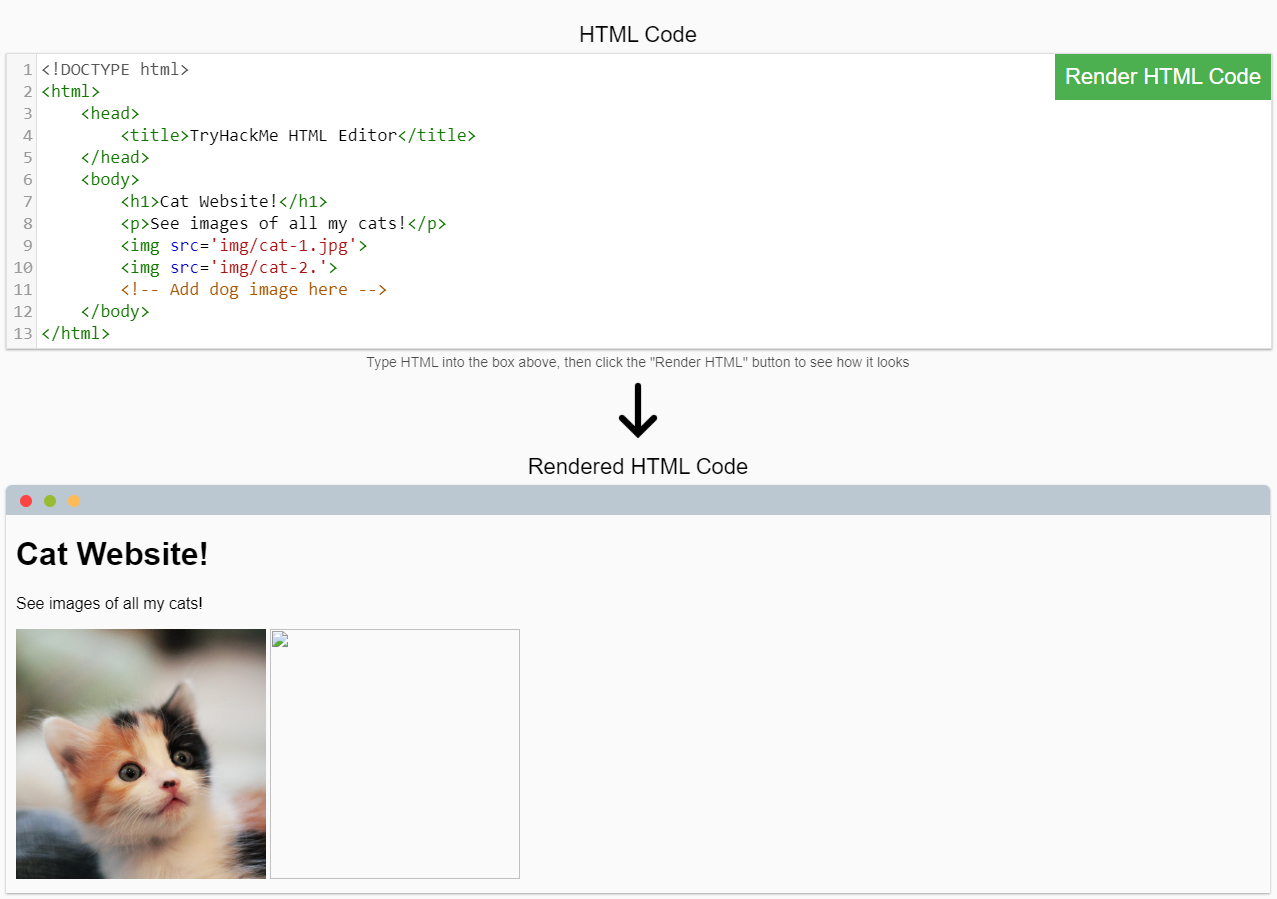Click the black downward arrow
Image resolution: width=1277 pixels, height=899 pixels.
point(638,411)
